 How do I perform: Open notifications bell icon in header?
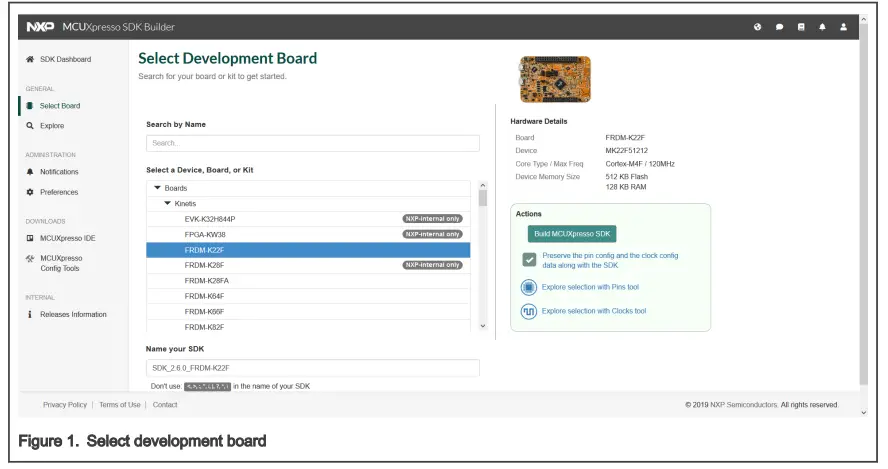point(822,27)
